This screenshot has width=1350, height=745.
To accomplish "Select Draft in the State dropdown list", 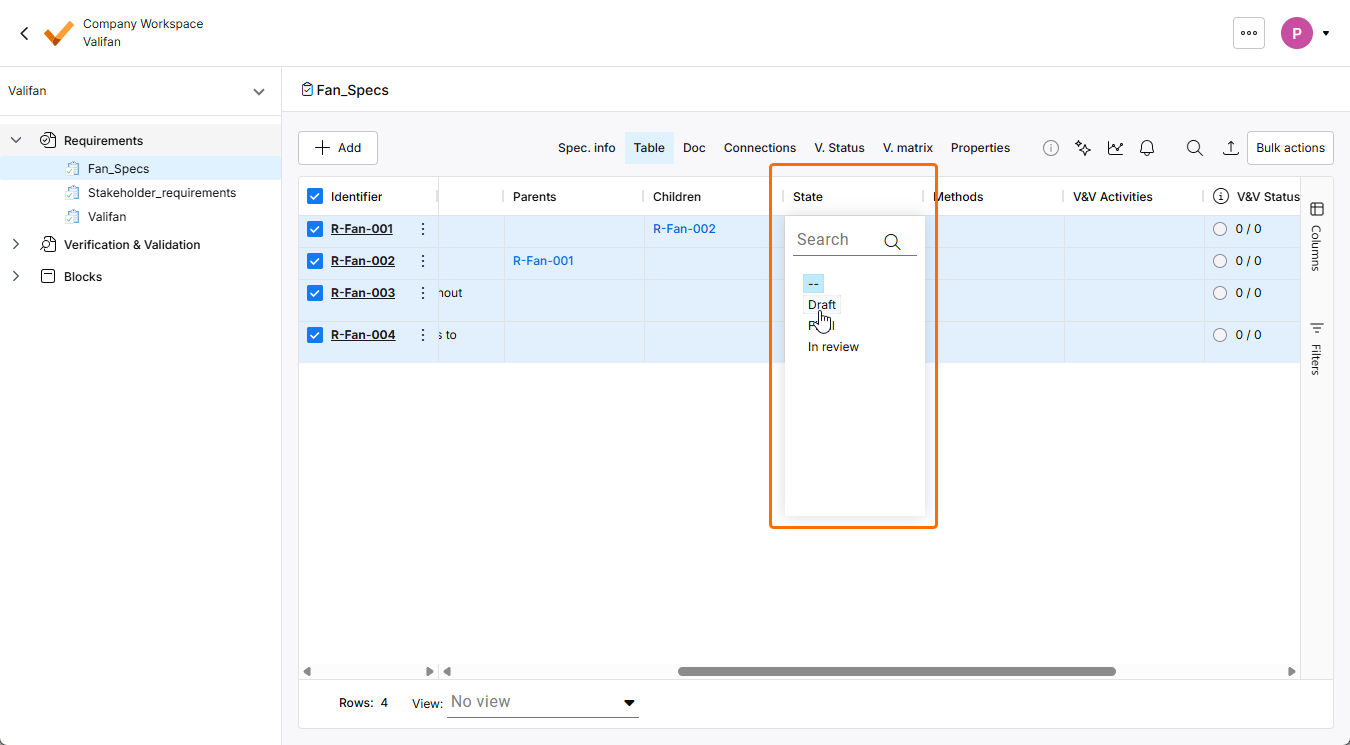I will (821, 305).
